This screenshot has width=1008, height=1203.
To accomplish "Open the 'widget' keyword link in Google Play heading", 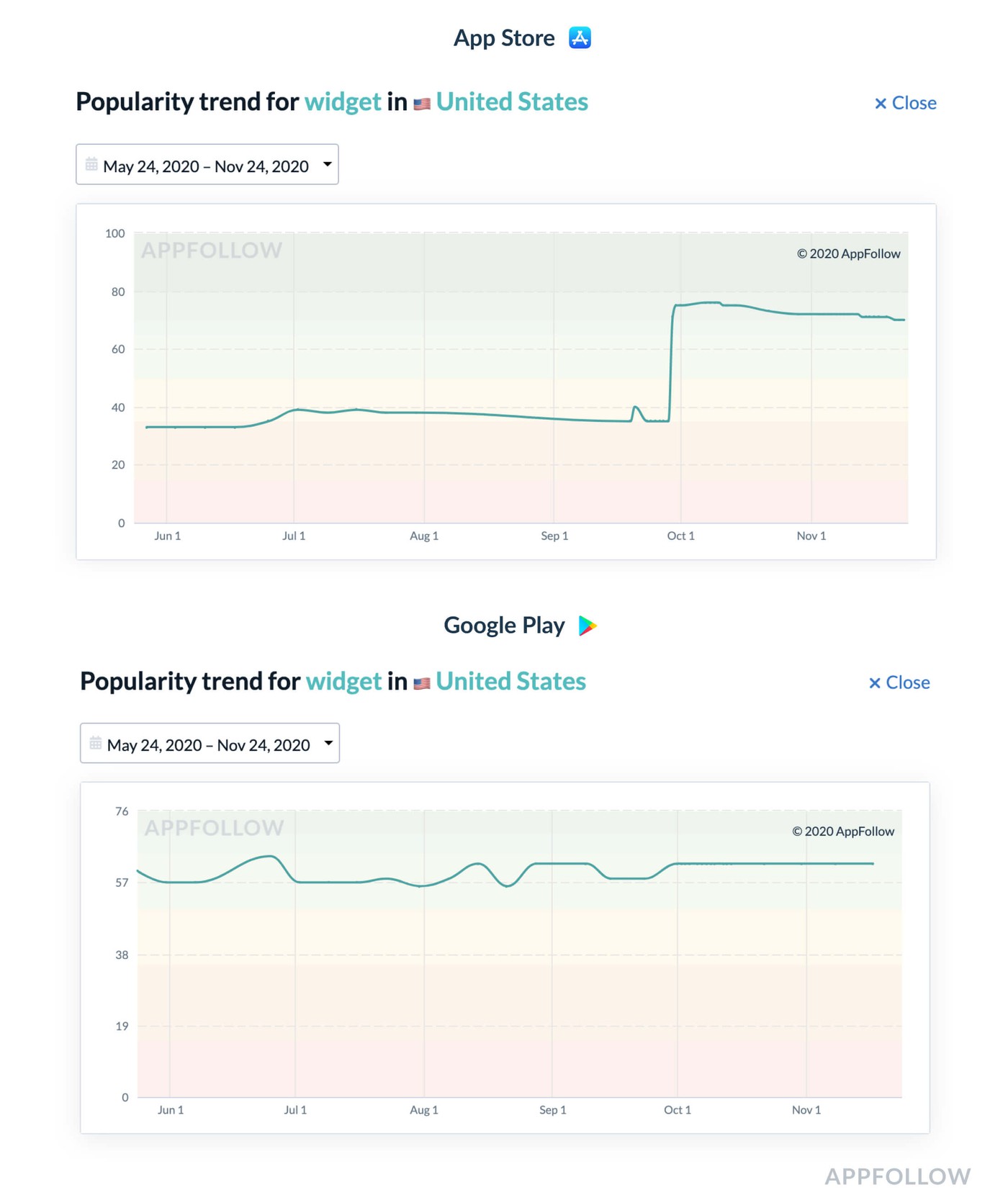I will pyautogui.click(x=343, y=682).
